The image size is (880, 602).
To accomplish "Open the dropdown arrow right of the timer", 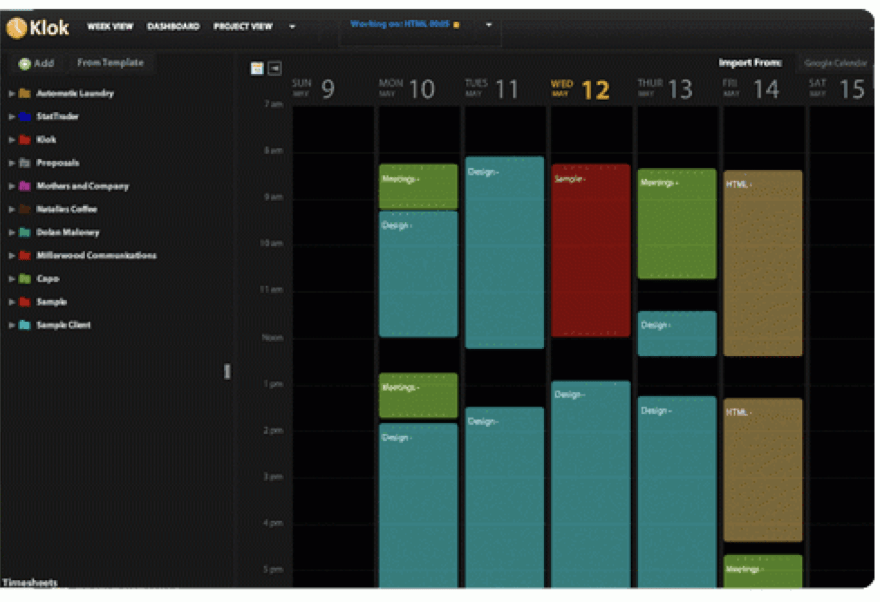I will [x=489, y=25].
